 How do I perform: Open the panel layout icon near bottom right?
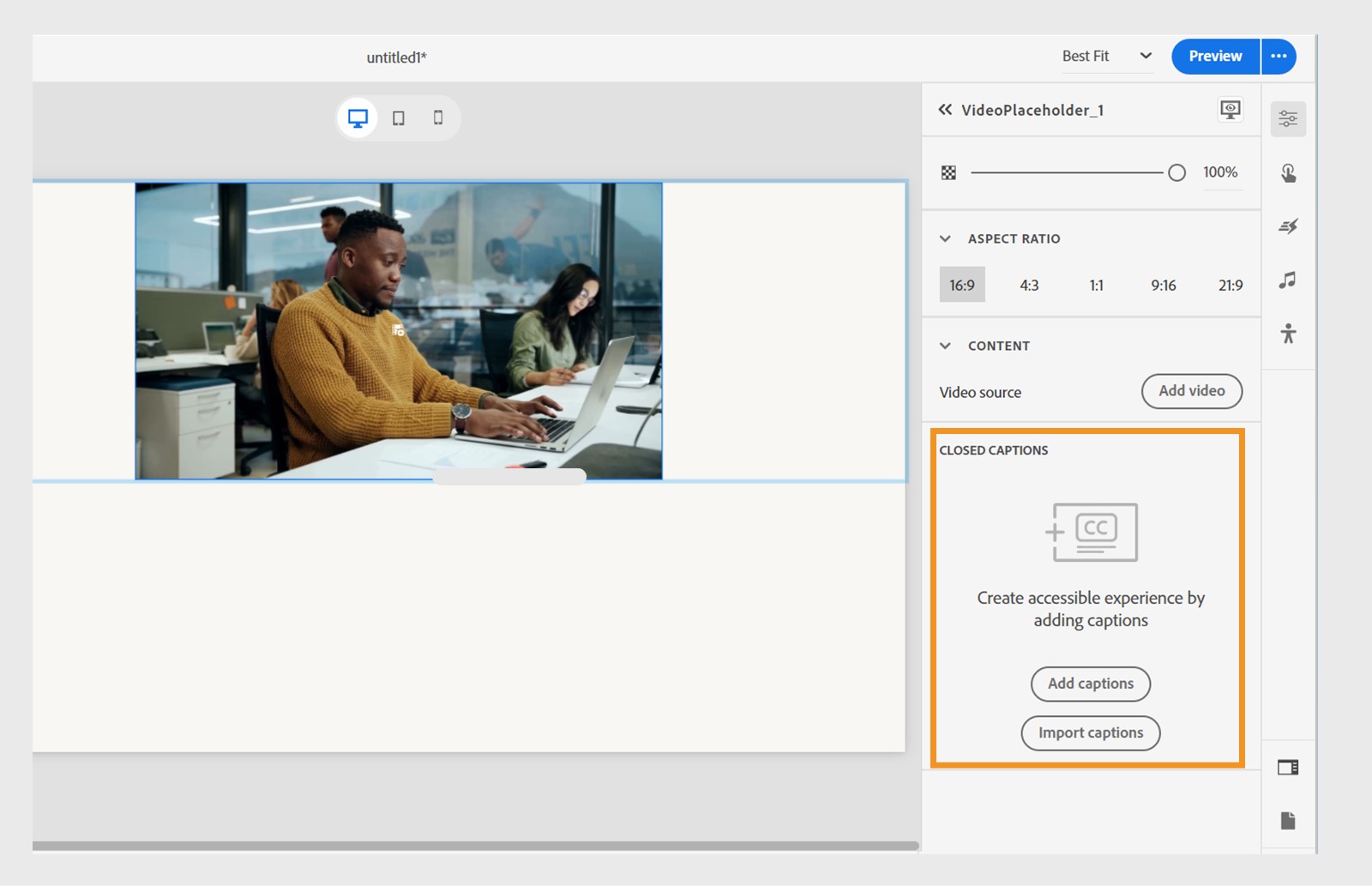tap(1288, 768)
